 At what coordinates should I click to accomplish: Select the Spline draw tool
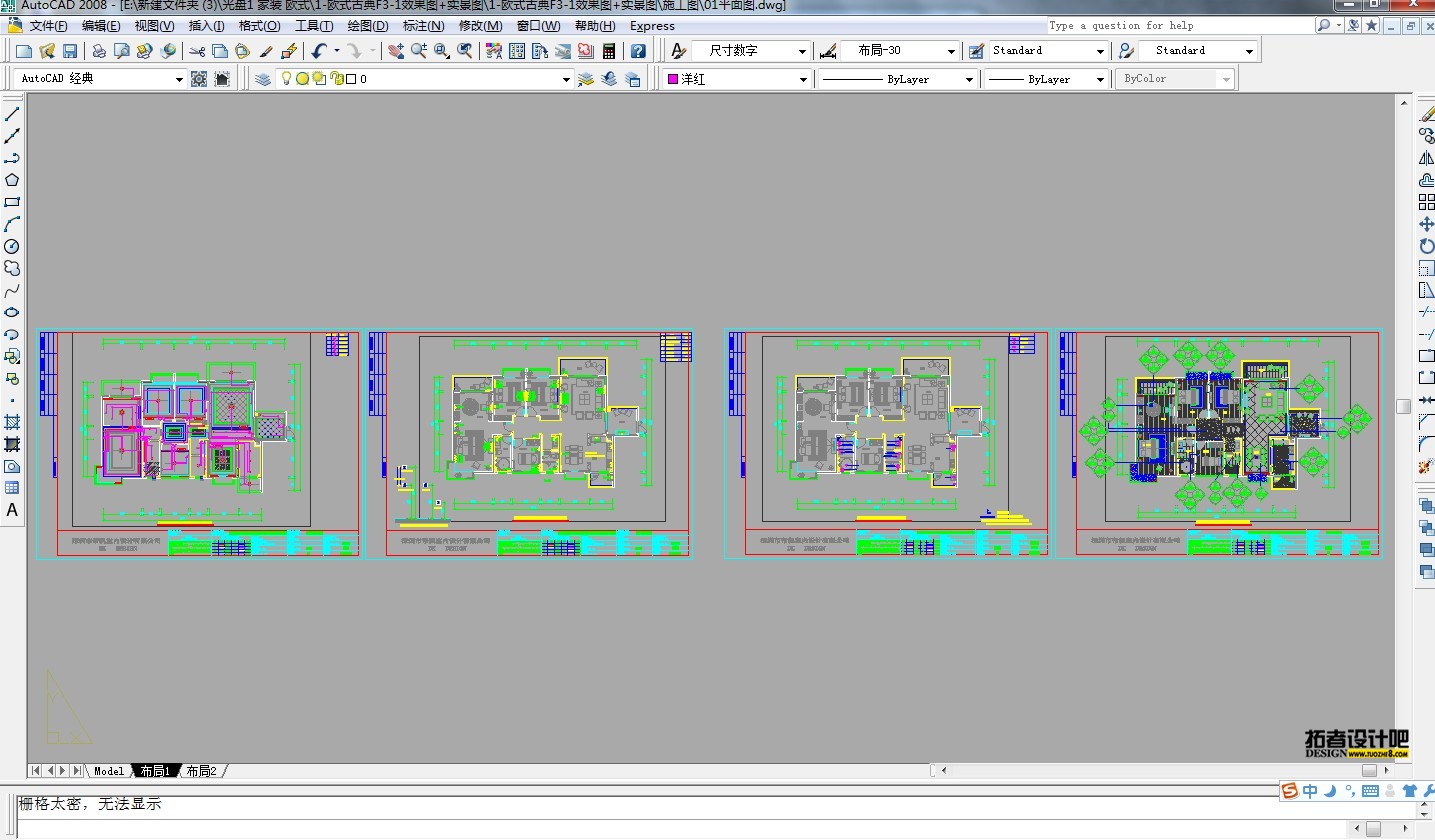[x=12, y=290]
